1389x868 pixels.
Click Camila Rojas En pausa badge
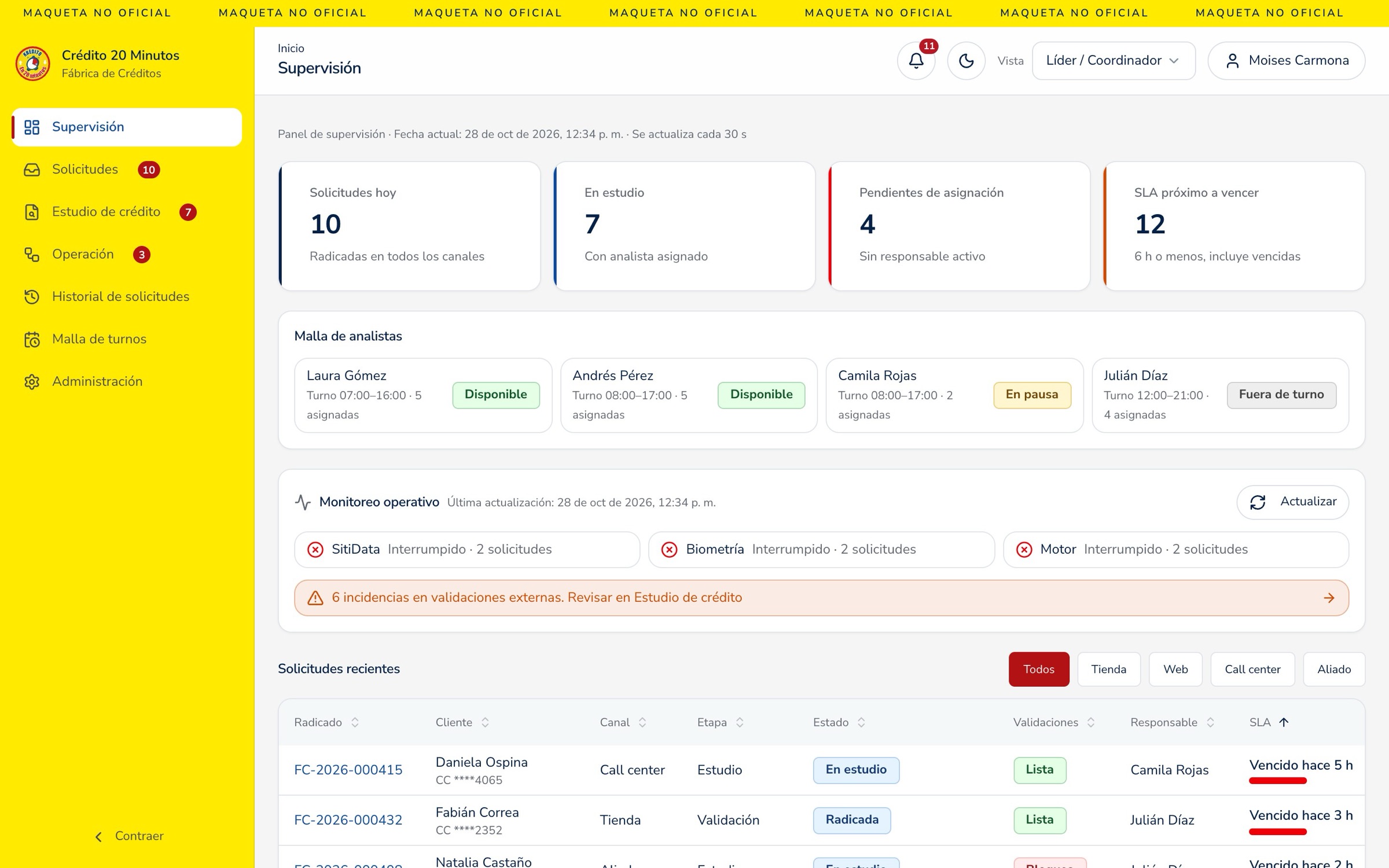1032,395
